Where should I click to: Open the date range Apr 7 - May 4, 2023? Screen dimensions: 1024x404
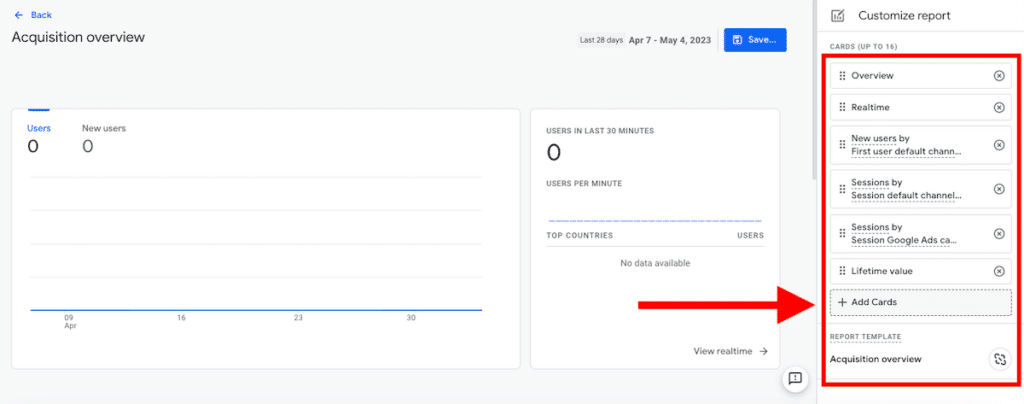click(669, 40)
